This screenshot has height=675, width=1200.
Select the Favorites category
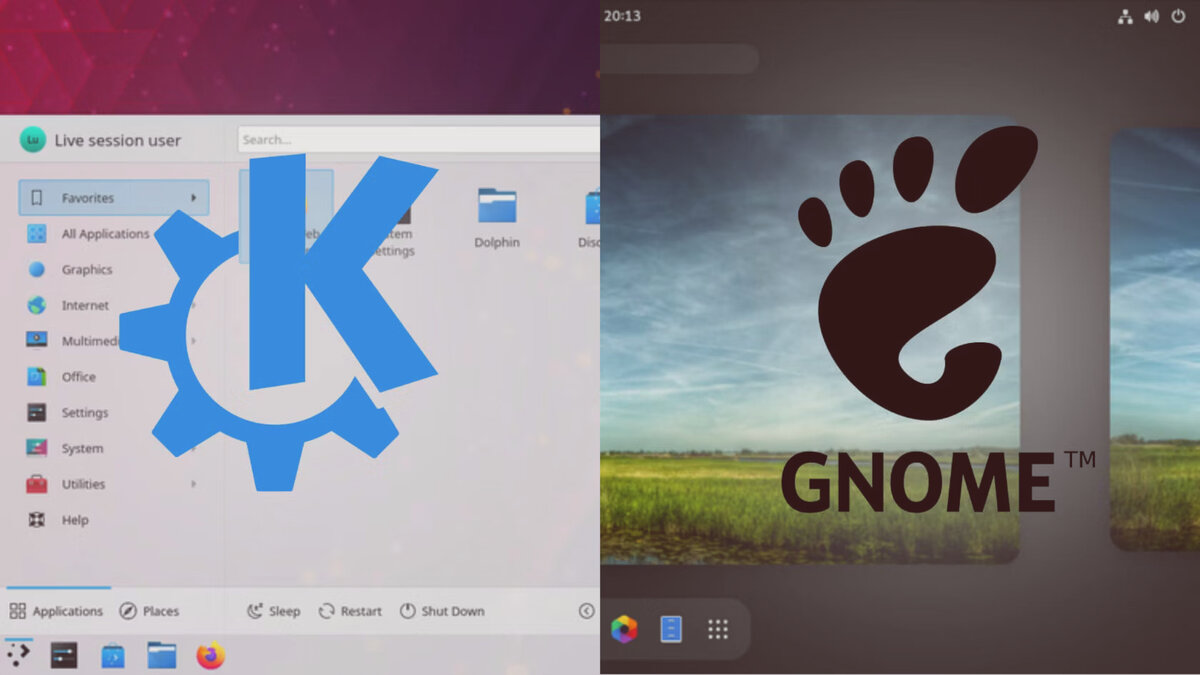click(x=114, y=197)
